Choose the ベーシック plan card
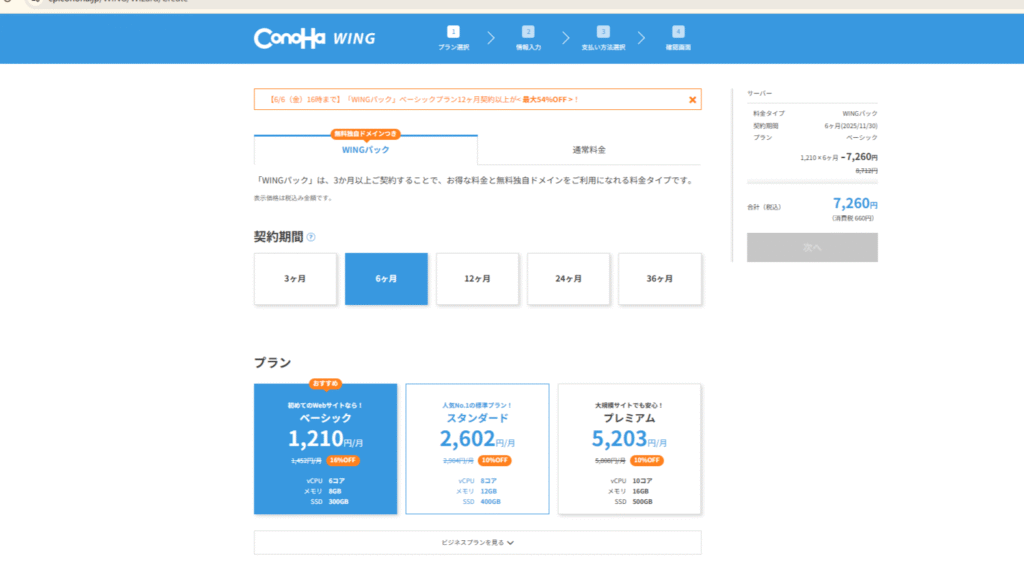 [325, 449]
